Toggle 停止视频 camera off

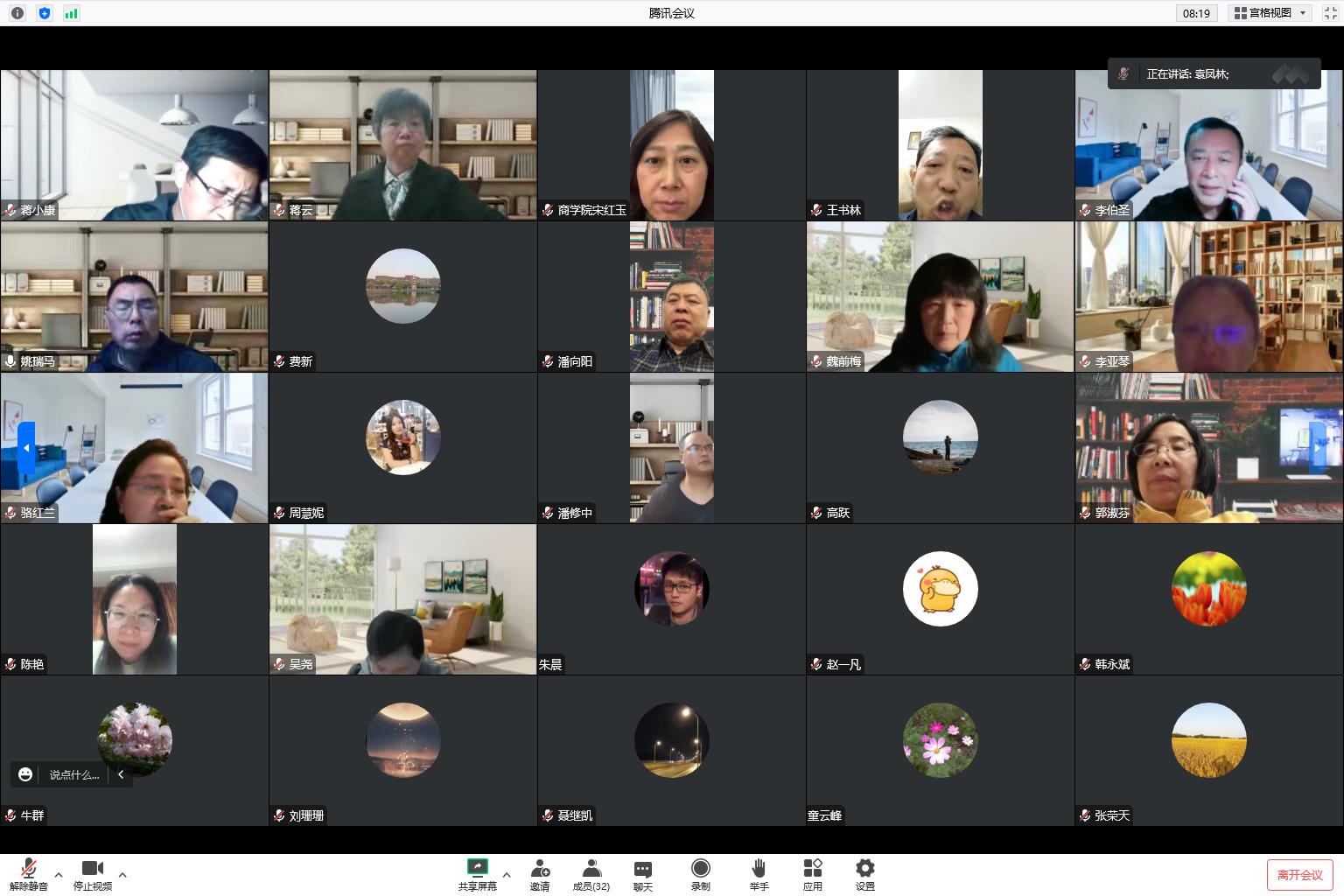pyautogui.click(x=93, y=874)
